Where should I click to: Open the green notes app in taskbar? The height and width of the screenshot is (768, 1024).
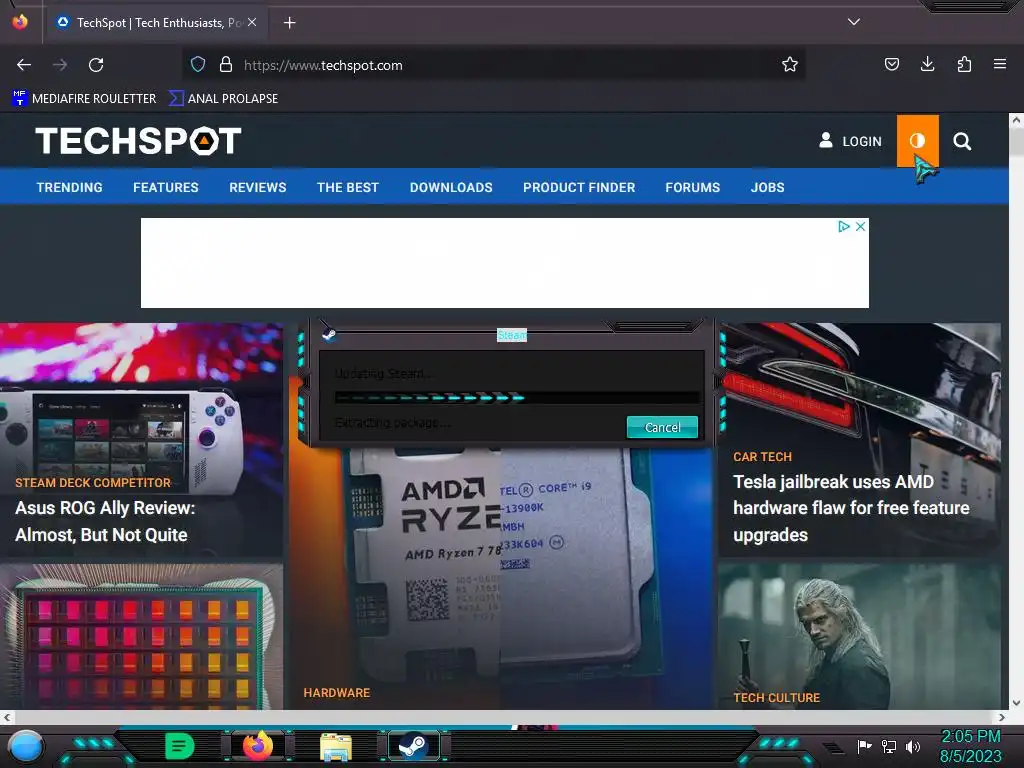tap(180, 746)
